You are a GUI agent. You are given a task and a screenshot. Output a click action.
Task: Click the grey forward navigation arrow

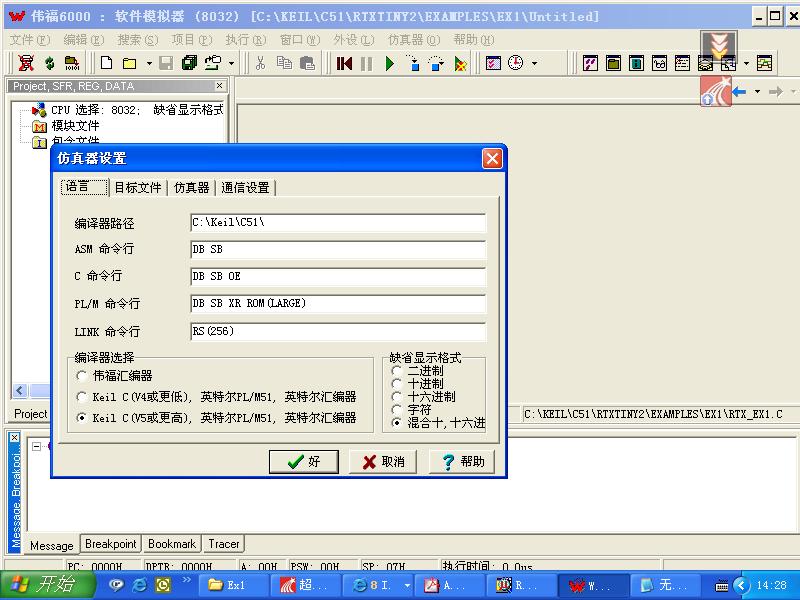pos(776,92)
